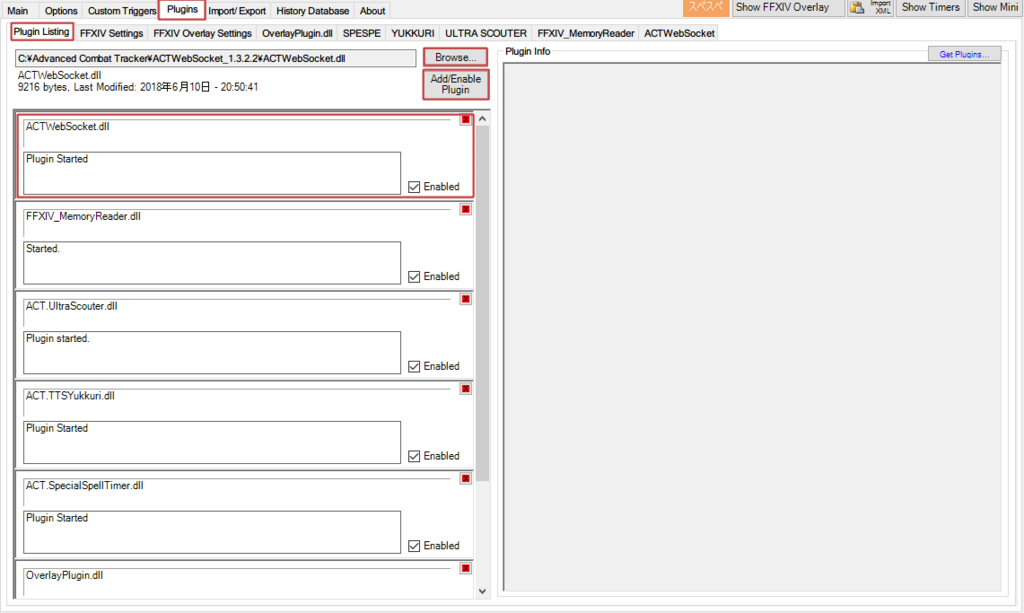This screenshot has width=1024, height=613.
Task: Click the plugin file path field
Action: pos(216,58)
